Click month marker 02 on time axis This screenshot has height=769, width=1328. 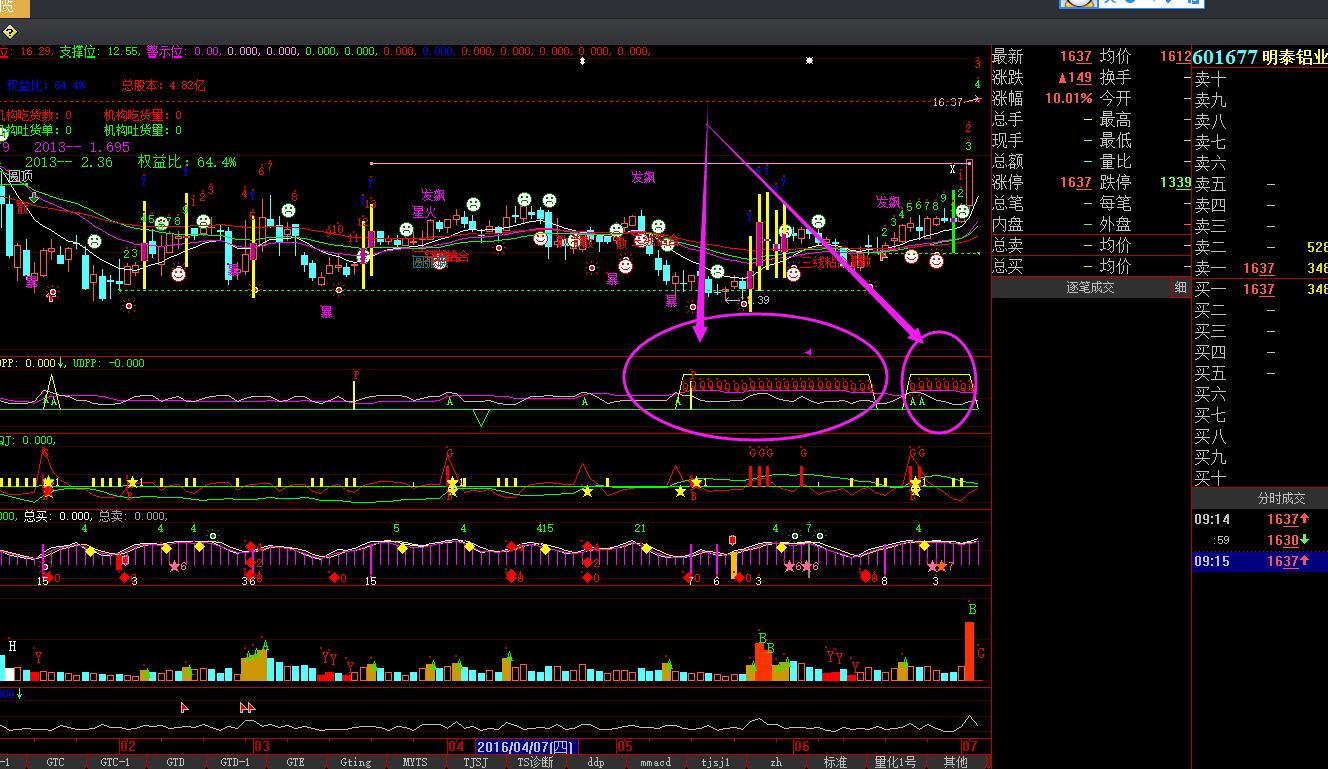[127, 746]
